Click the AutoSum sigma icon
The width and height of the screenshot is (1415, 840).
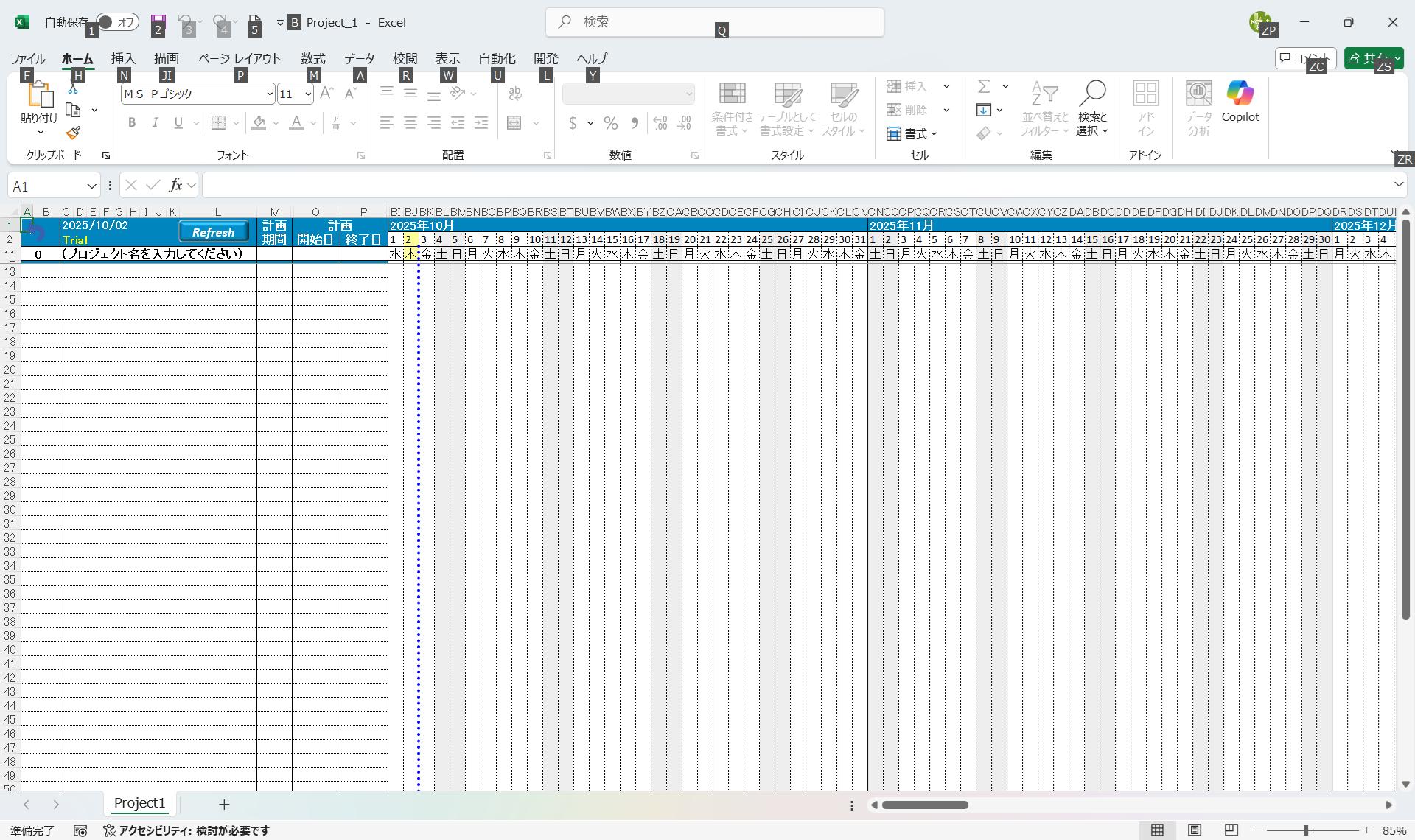coord(984,87)
